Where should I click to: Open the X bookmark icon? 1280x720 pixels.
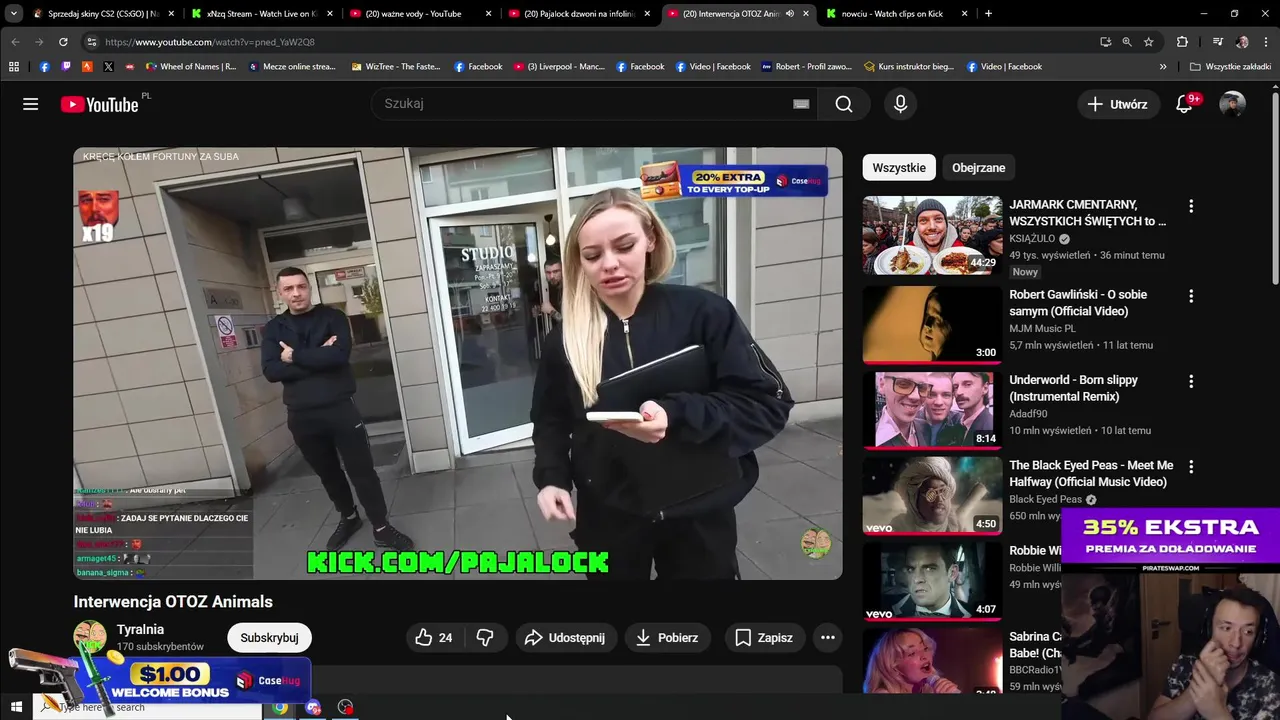pos(108,67)
